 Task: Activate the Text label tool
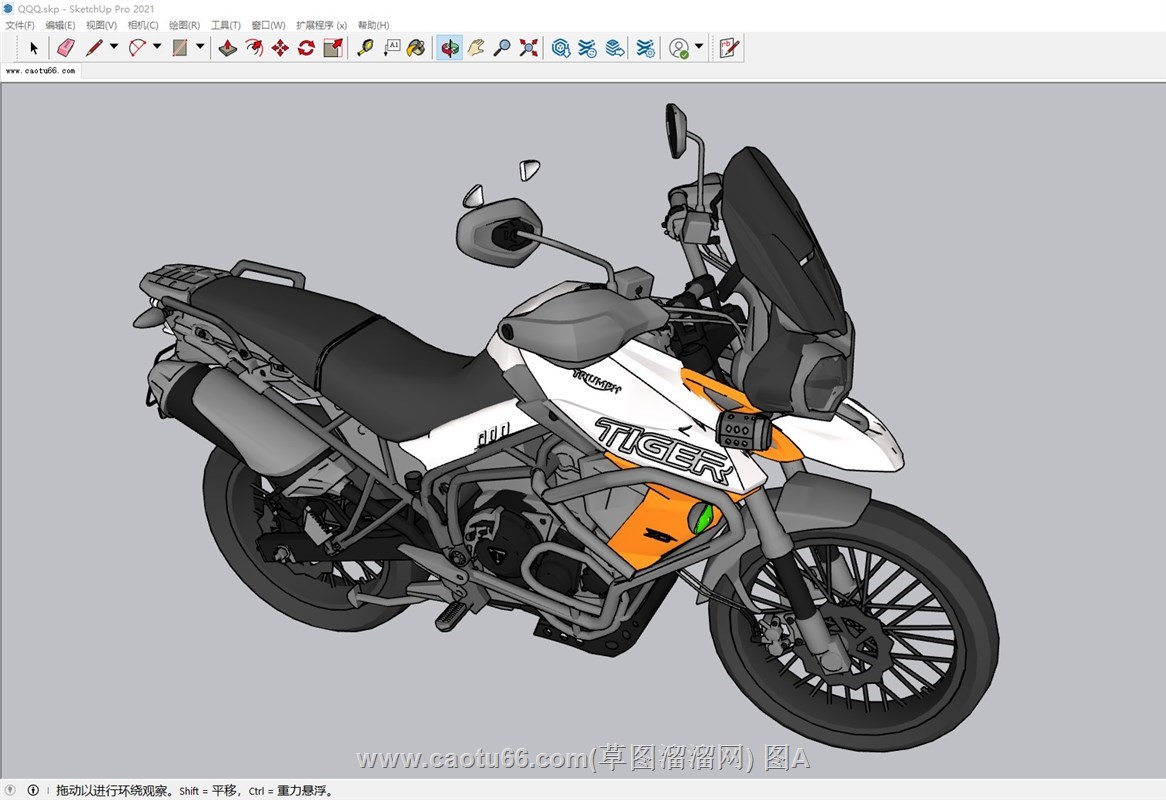[x=391, y=48]
